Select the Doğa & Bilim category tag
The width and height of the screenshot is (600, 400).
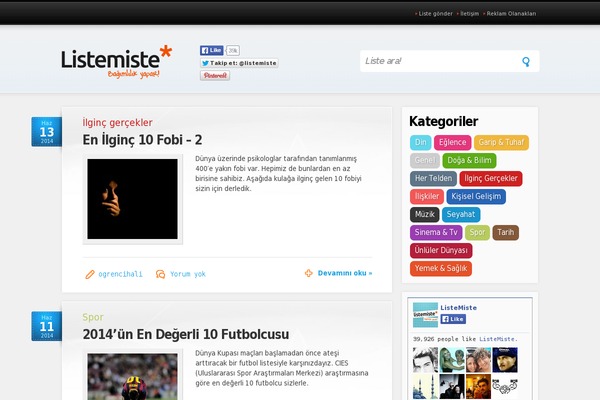pyautogui.click(x=469, y=160)
